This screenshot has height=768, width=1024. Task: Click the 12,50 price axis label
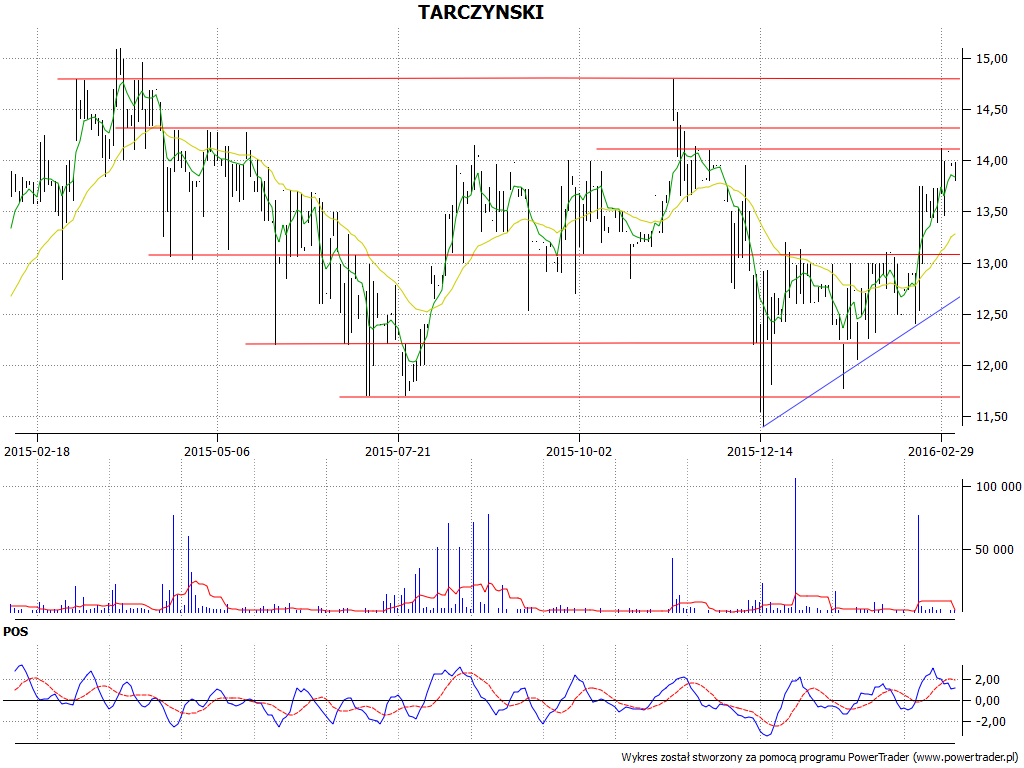click(x=991, y=315)
